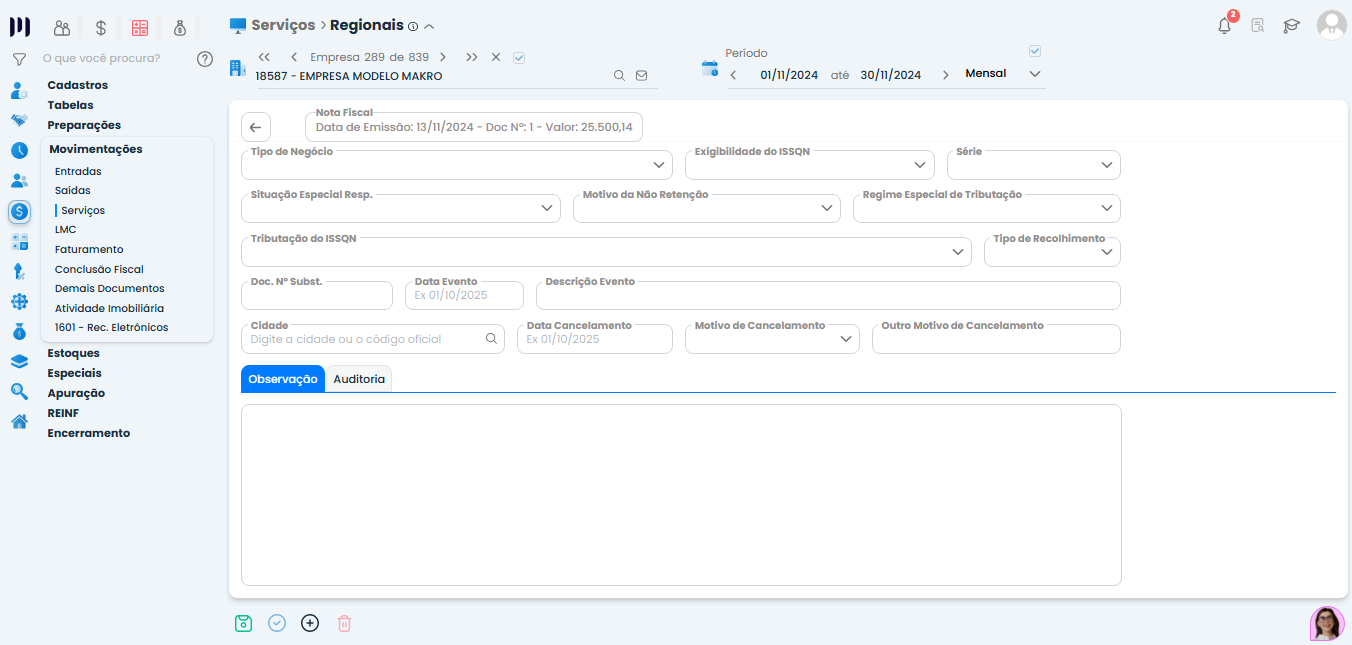Image resolution: width=1352 pixels, height=645 pixels.
Task: Click the help question mark icon
Action: [205, 59]
